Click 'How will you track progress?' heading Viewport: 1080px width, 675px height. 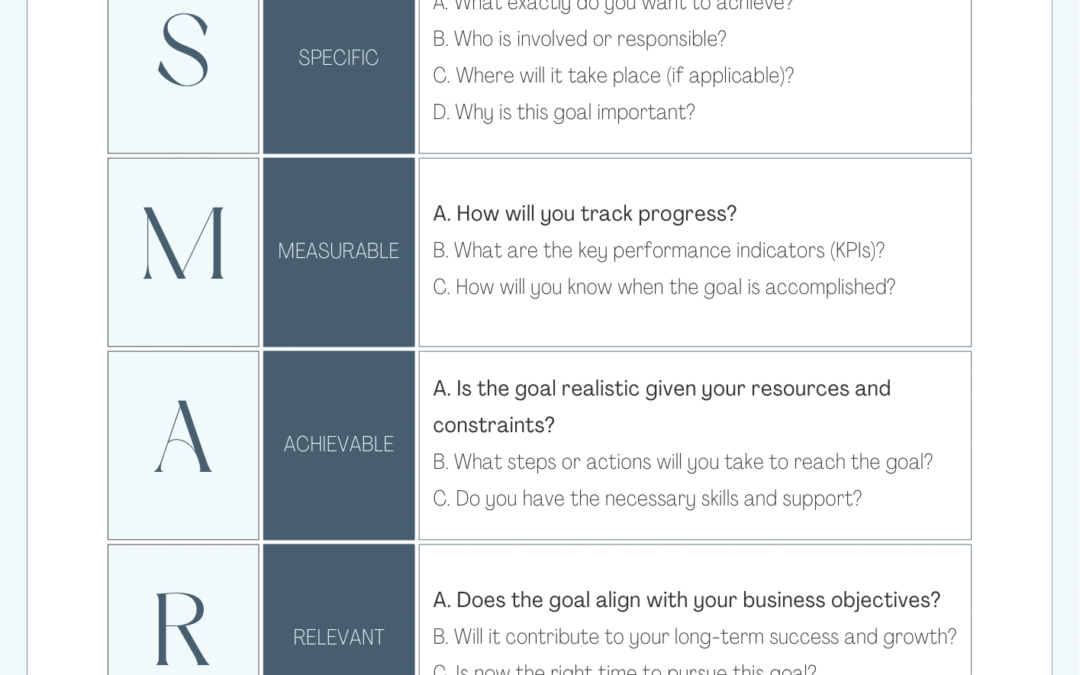pyautogui.click(x=584, y=214)
